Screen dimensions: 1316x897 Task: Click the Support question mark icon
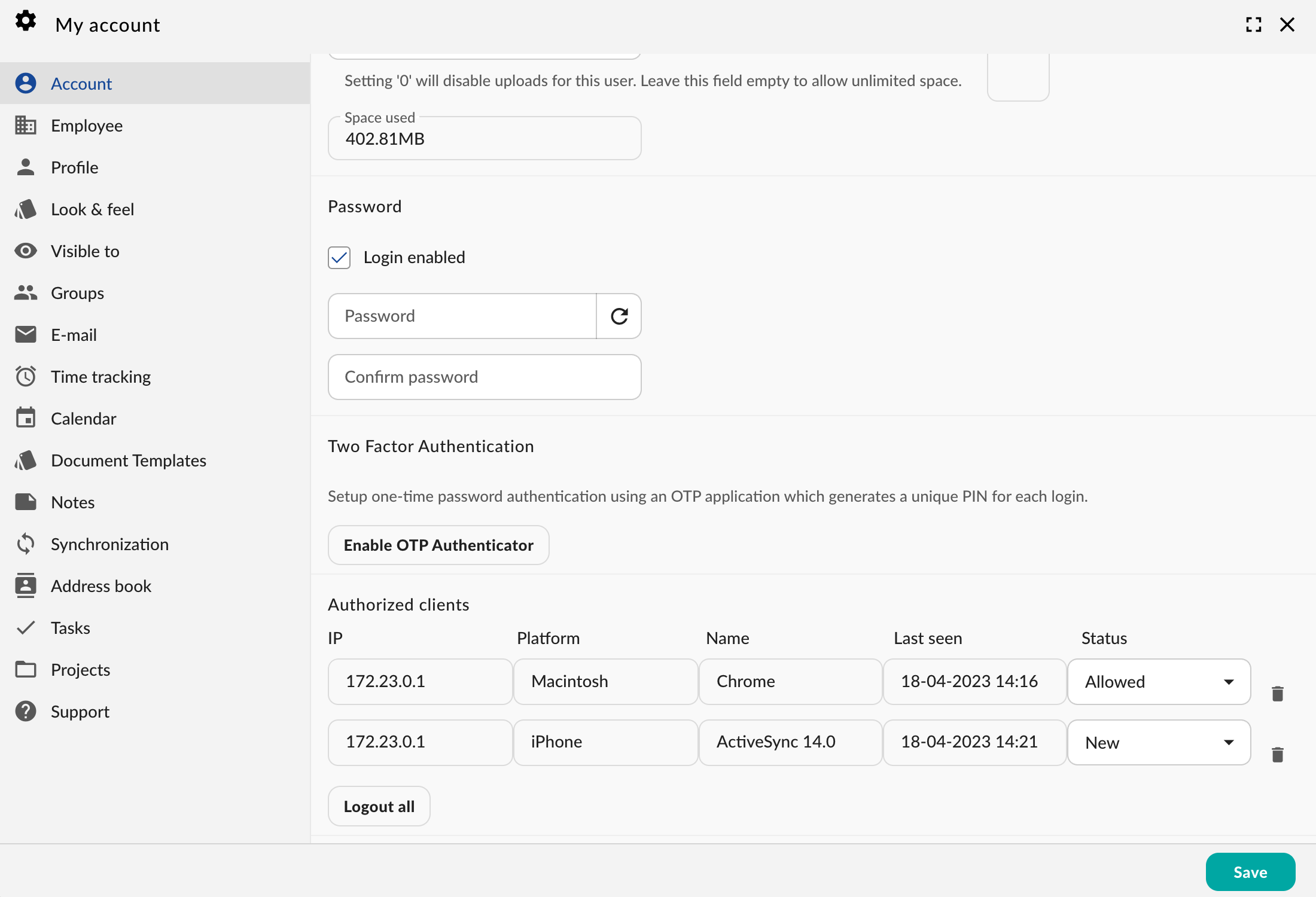(26, 711)
